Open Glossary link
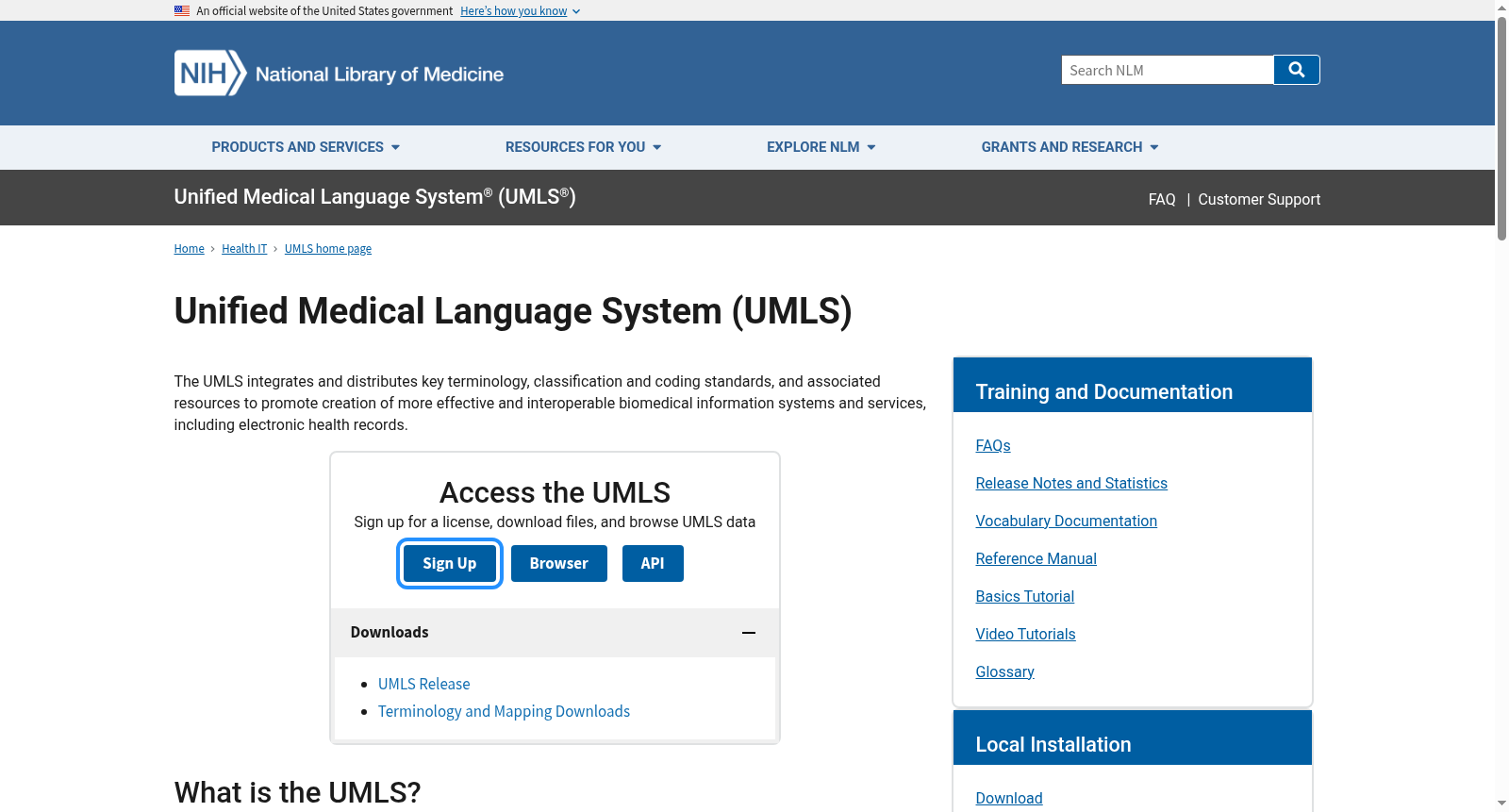This screenshot has width=1509, height=812. click(1004, 671)
